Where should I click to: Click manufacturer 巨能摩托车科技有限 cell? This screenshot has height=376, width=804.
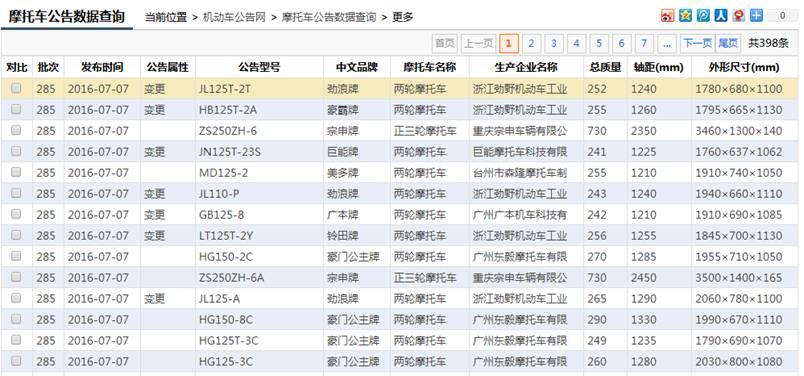[x=520, y=152]
